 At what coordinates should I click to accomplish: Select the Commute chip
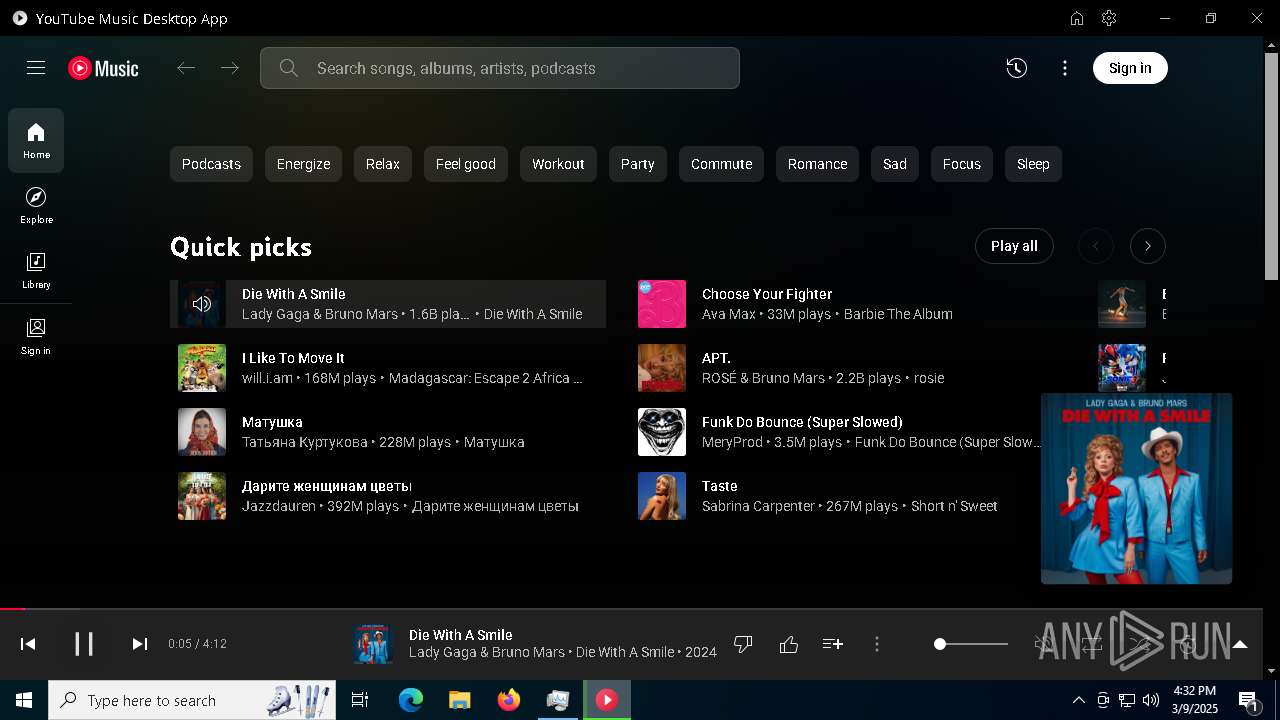(x=721, y=164)
